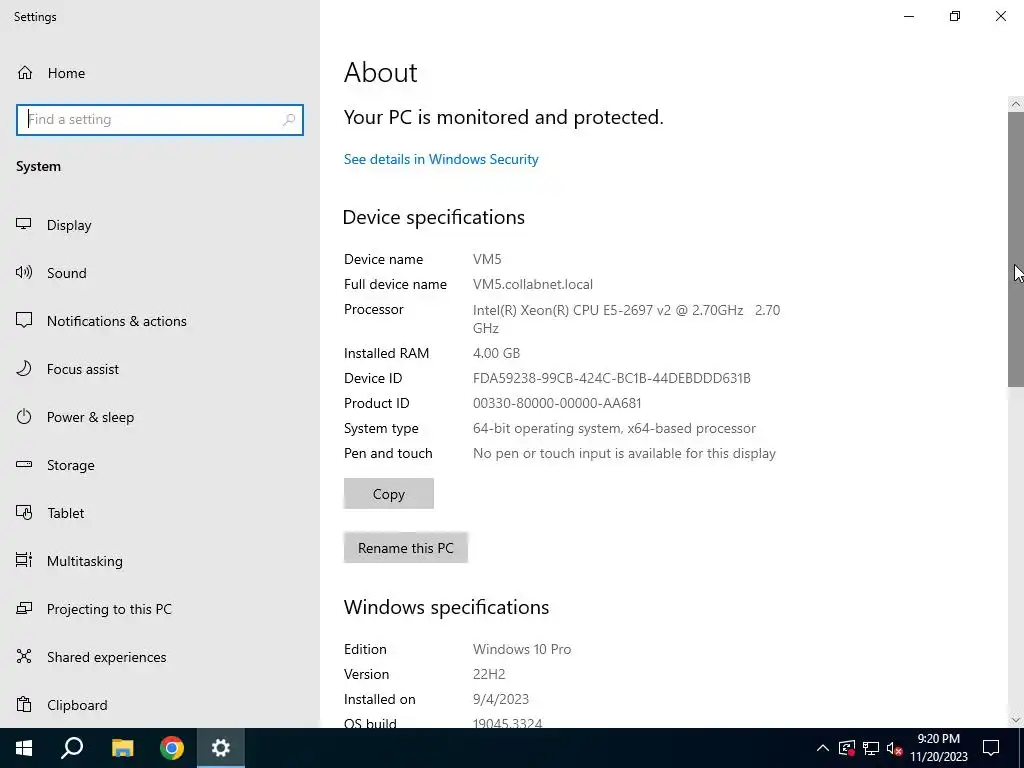Show hidden system tray icons
The height and width of the screenshot is (768, 1024).
point(823,748)
